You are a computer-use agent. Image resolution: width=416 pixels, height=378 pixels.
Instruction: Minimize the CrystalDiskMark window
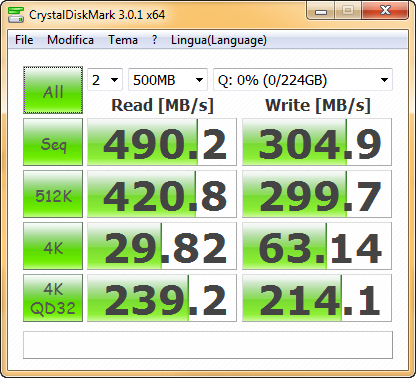320,11
